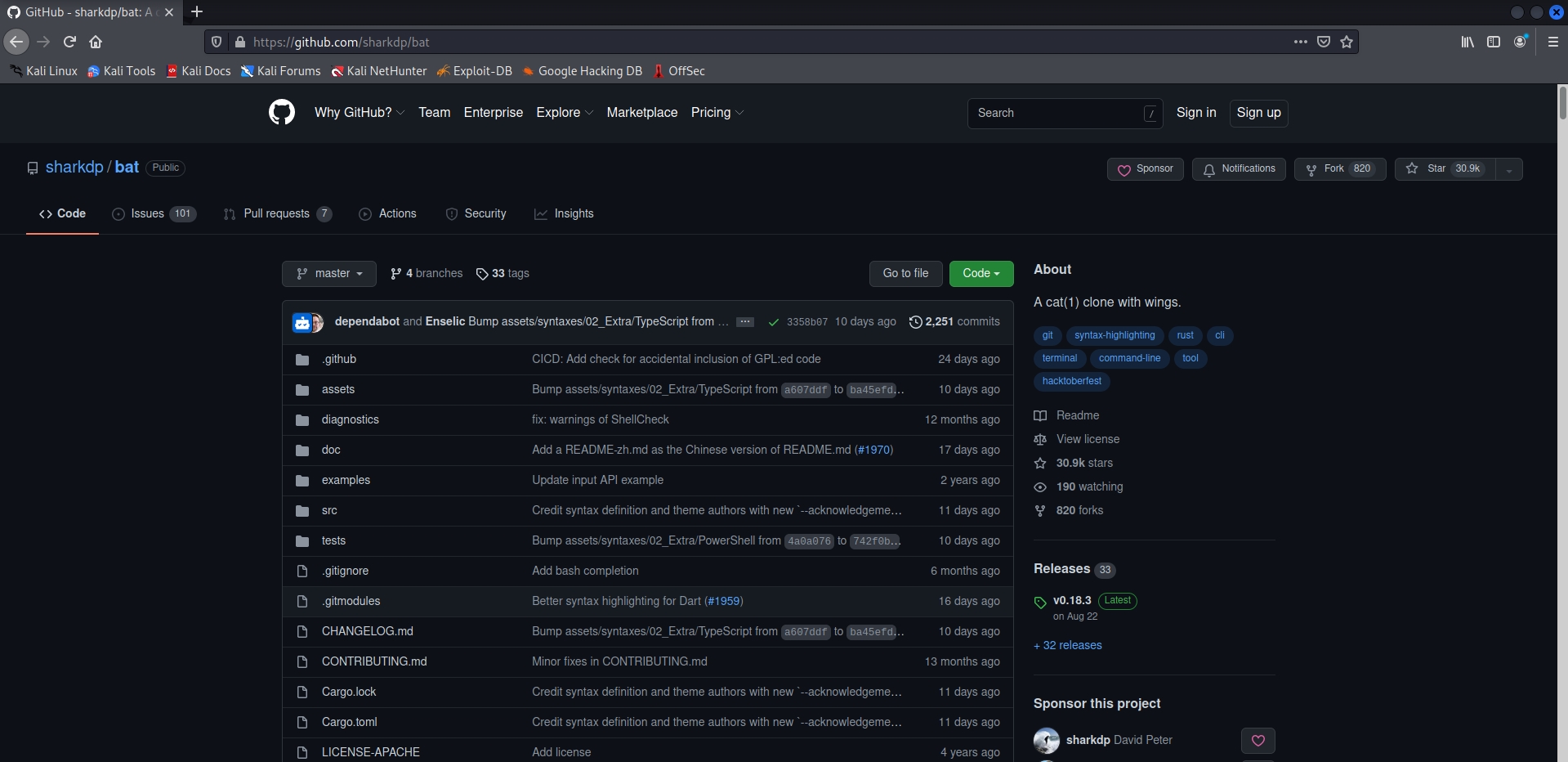
Task: Go back with the browser back arrow
Action: coord(16,42)
